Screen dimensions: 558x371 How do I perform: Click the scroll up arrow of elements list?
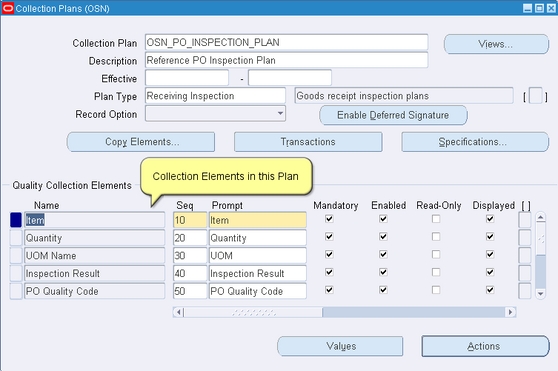[541, 217]
